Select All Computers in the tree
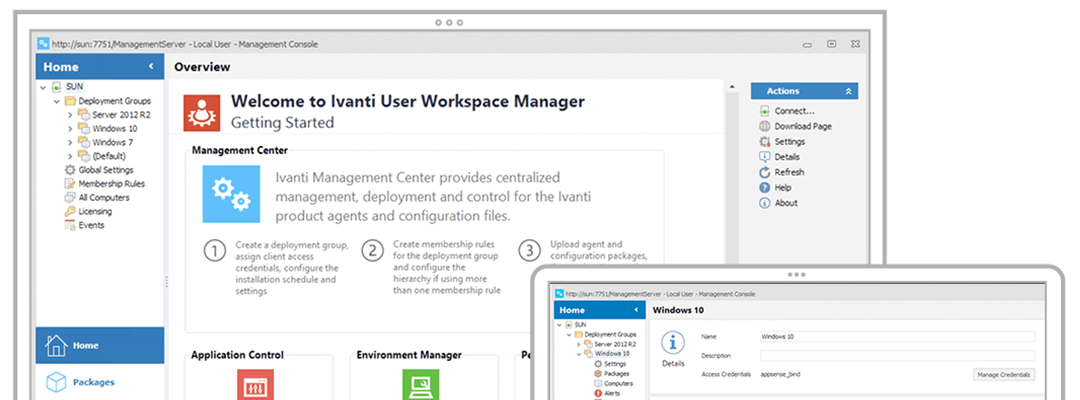Image resolution: width=1080 pixels, height=400 pixels. coord(97,198)
